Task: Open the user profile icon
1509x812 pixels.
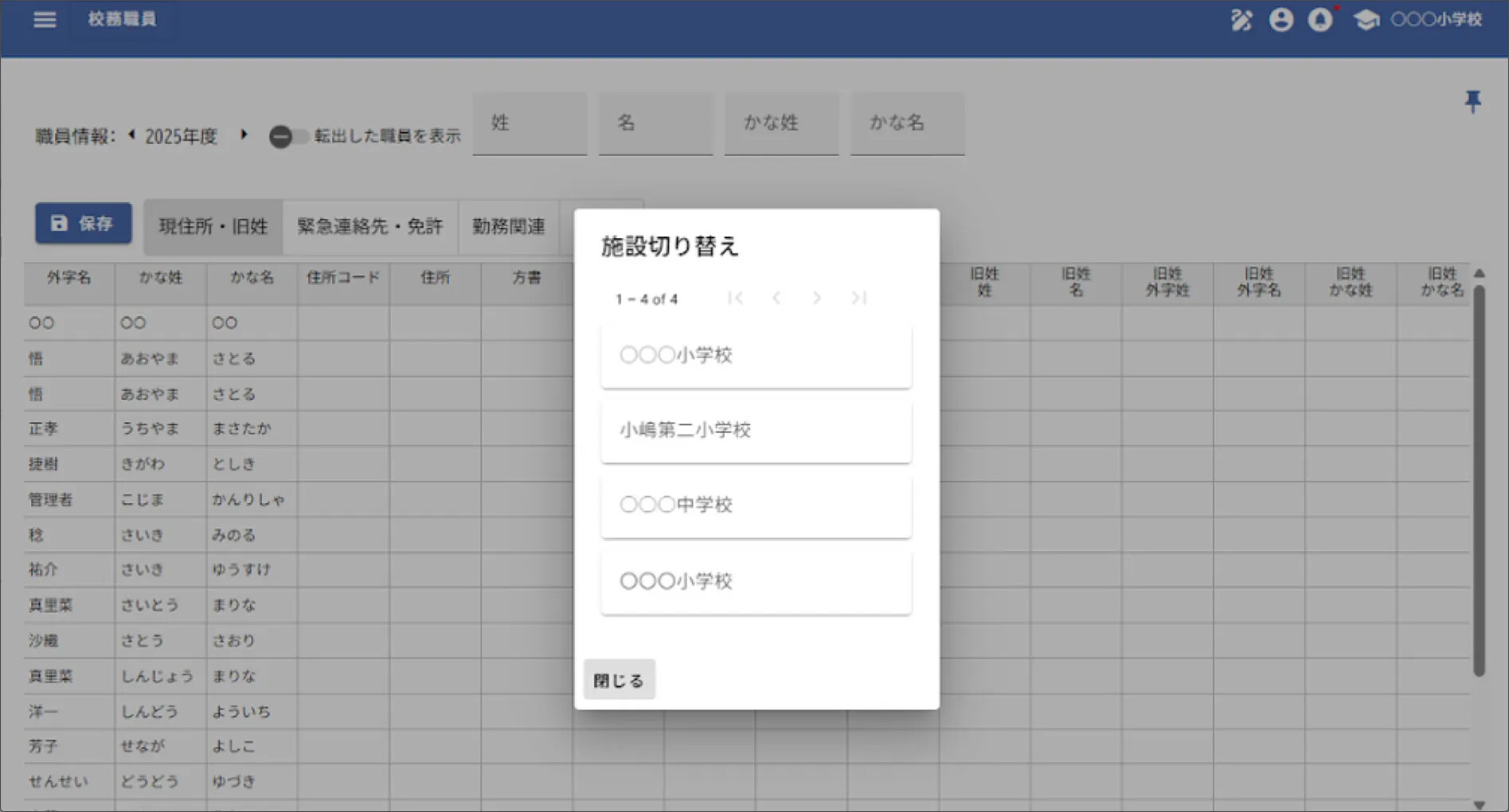Action: coord(1281,20)
